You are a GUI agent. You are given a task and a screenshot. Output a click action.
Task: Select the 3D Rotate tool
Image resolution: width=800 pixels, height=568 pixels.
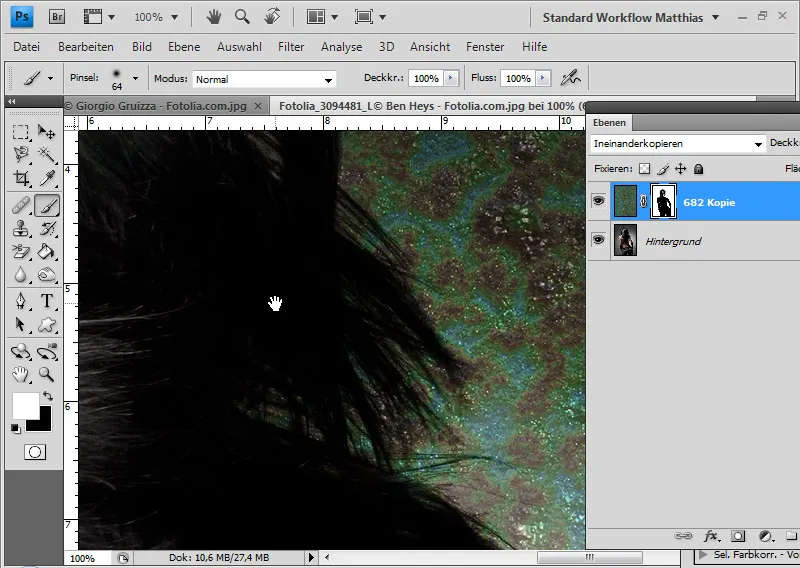21,352
